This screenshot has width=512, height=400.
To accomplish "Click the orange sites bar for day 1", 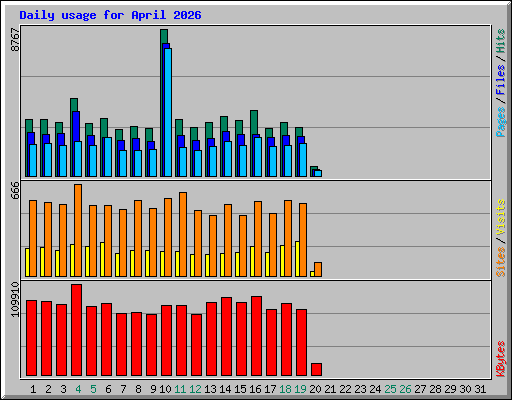I will (33, 238).
